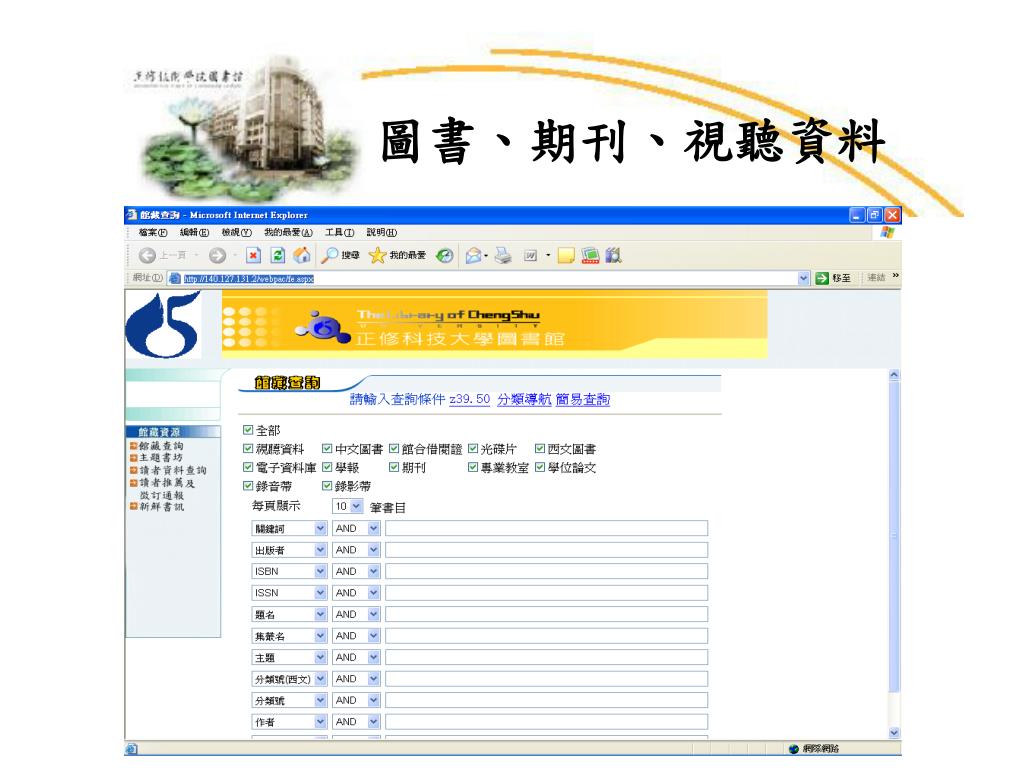The image size is (1024, 768).
Task: Open the 編輯(E) menu
Action: (194, 232)
